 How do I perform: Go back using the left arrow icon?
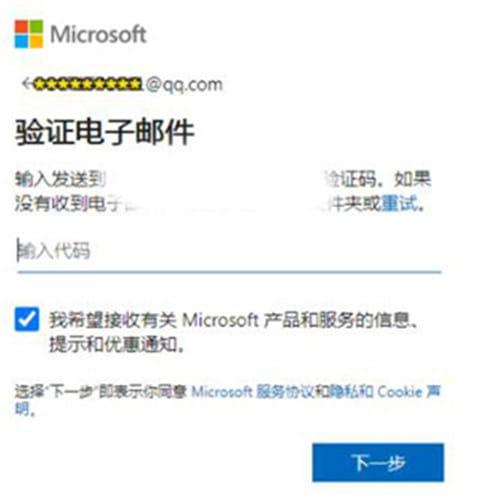click(x=27, y=84)
